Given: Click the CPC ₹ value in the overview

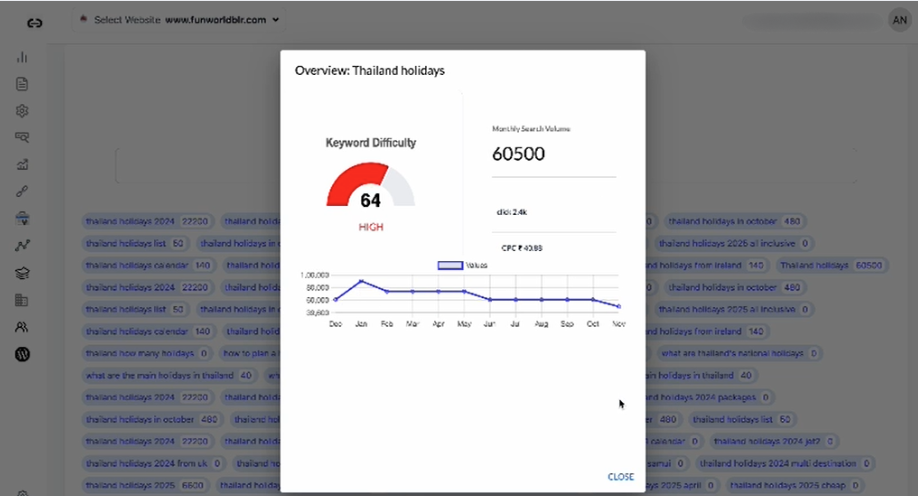Looking at the screenshot, I should point(522,248).
